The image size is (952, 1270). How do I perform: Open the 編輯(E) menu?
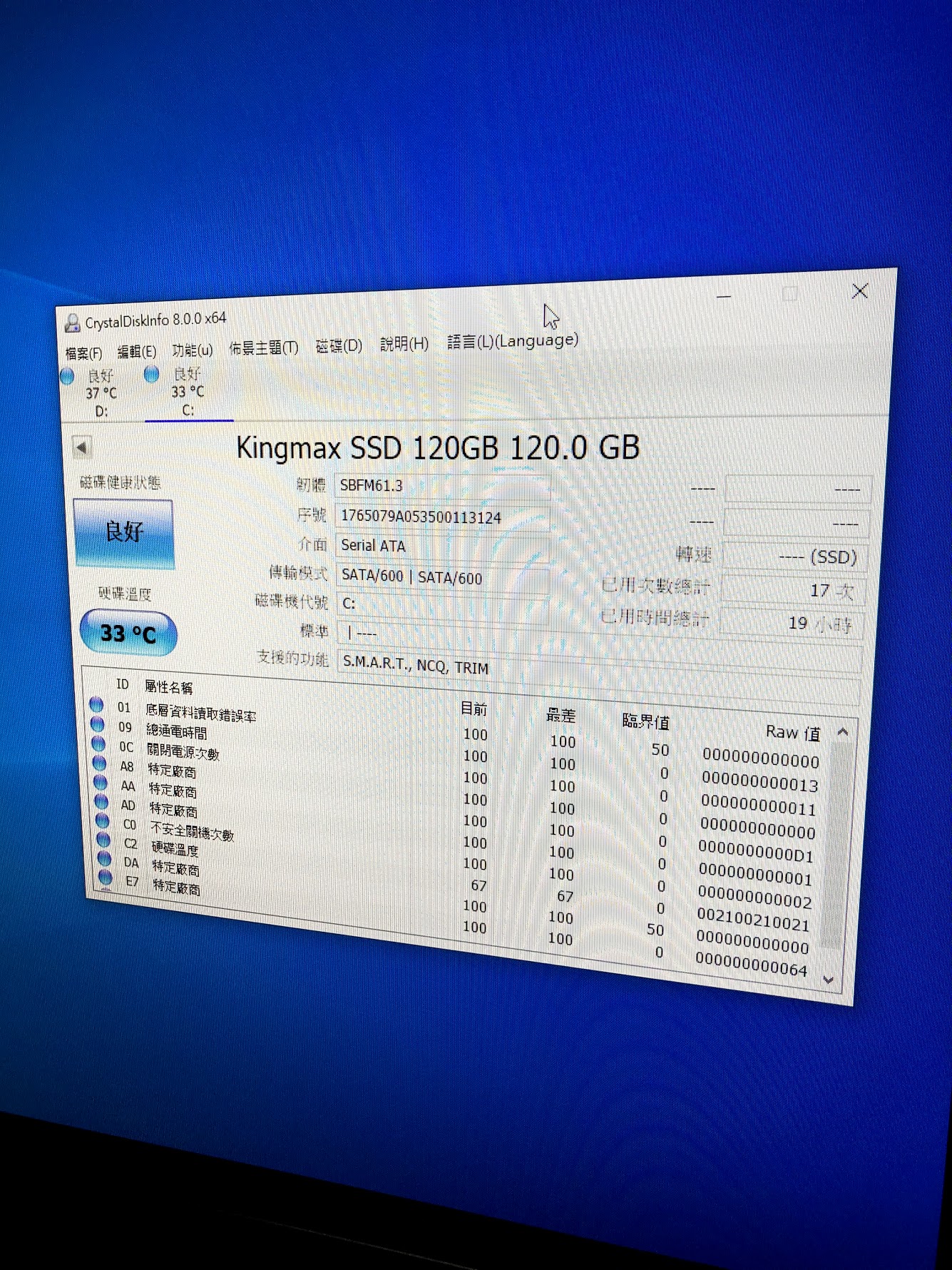136,352
